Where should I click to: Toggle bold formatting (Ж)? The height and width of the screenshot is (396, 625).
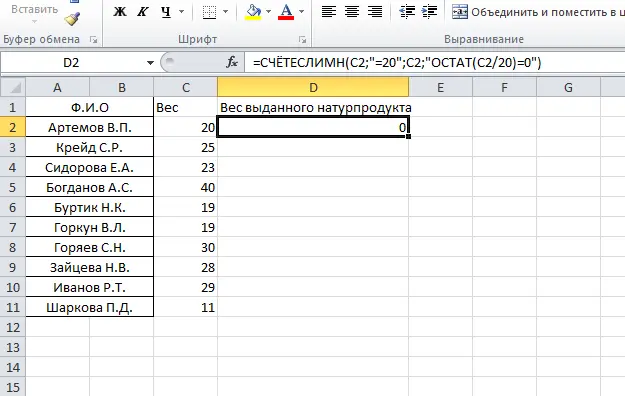(x=120, y=12)
